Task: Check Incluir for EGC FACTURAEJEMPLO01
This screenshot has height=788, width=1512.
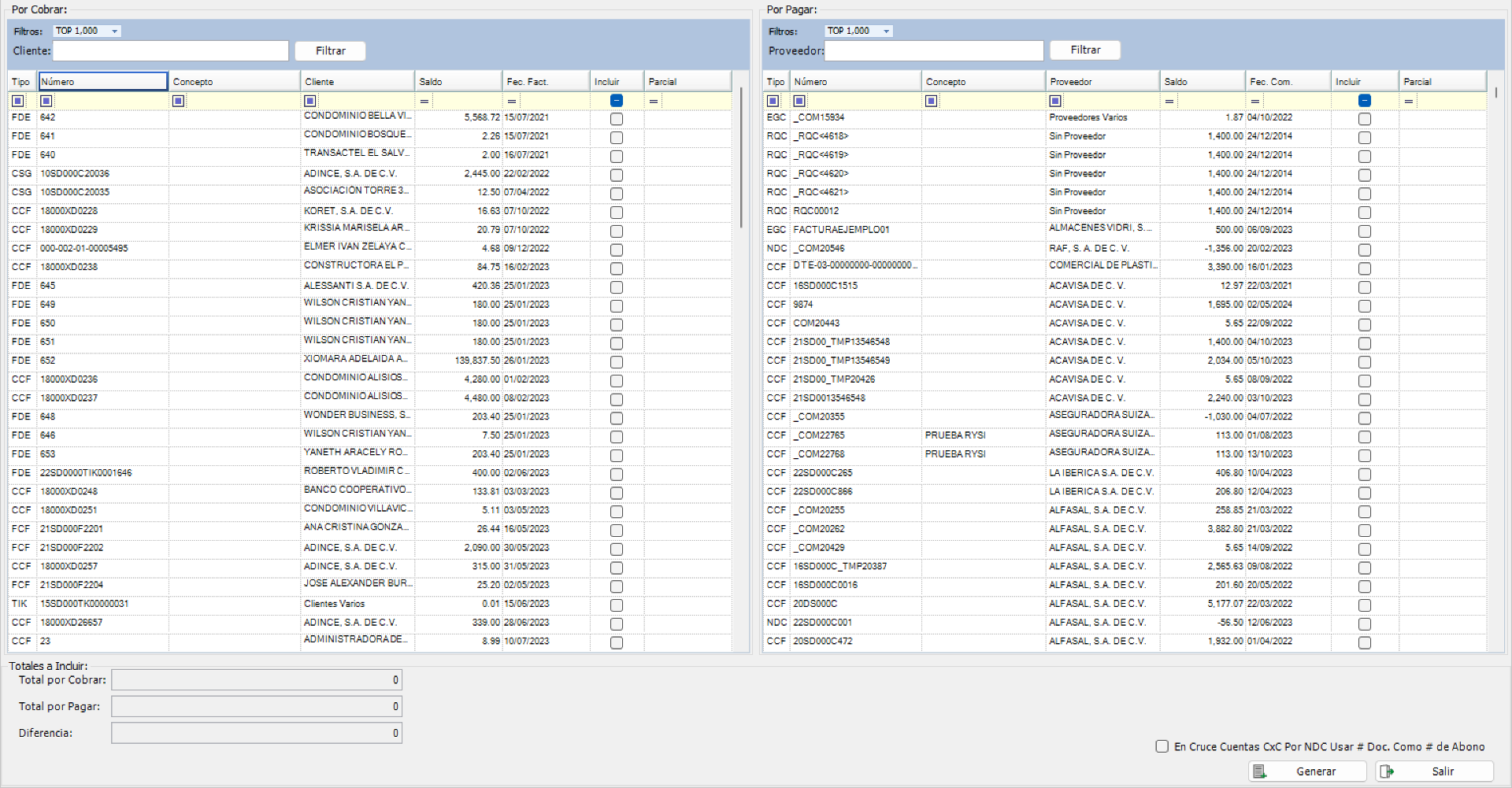Action: tap(1365, 231)
